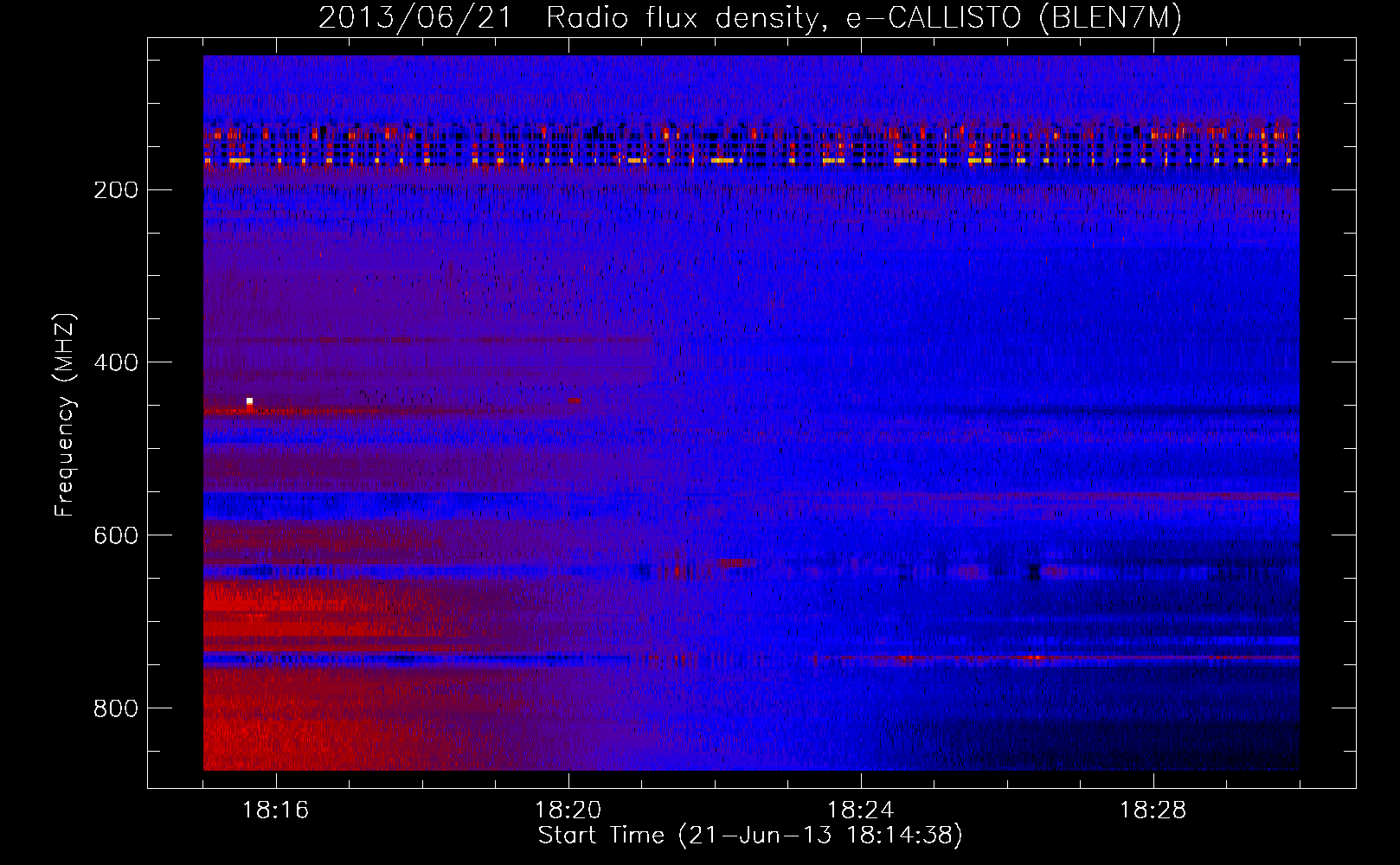Click the plot title '2013/06/21 Radio flux density'
The height and width of the screenshot is (865, 1400).
pos(750,17)
